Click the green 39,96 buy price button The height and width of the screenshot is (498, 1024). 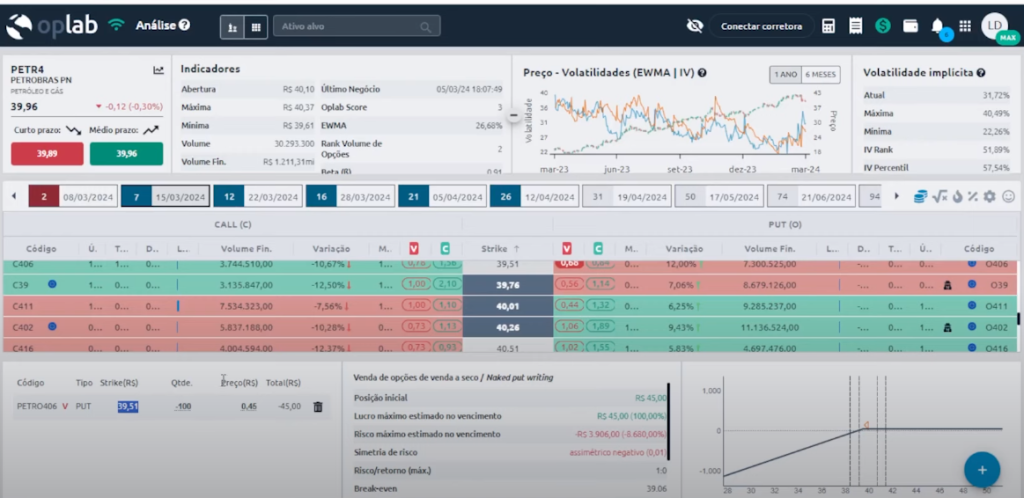[126, 154]
